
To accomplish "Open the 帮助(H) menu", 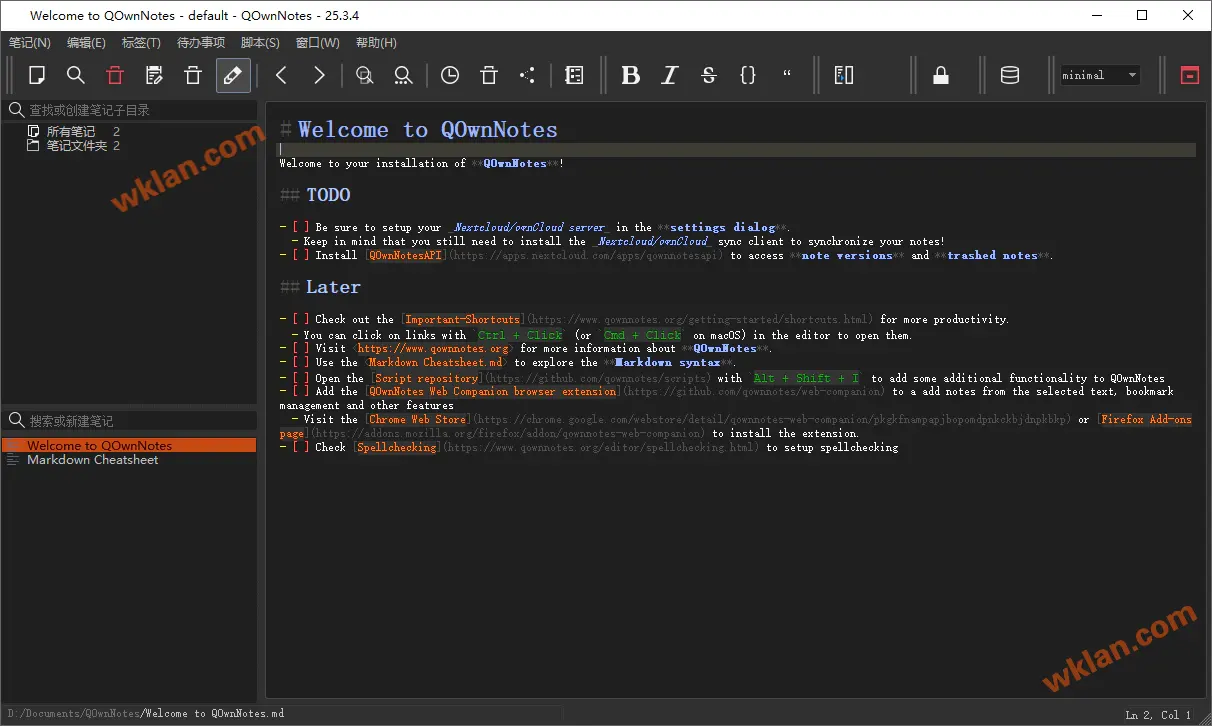I will click(376, 42).
